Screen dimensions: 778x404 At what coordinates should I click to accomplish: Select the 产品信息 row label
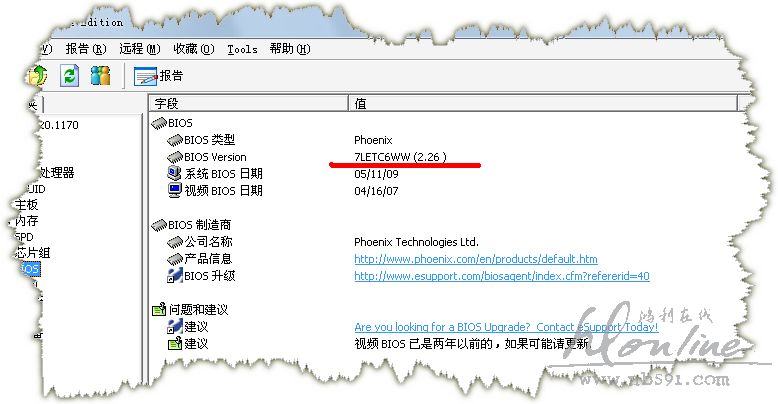(x=208, y=259)
